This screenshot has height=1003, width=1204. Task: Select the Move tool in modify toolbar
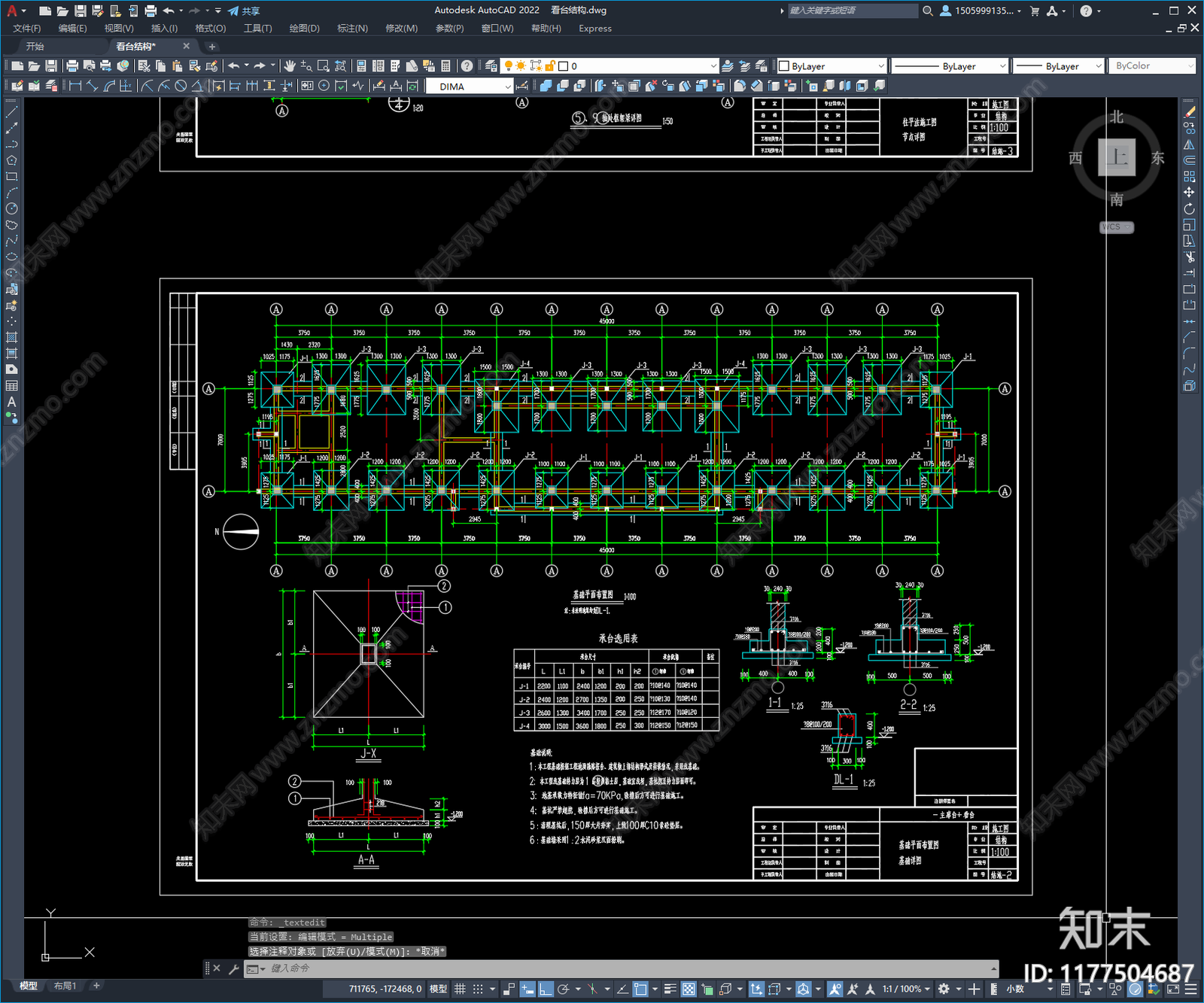(1189, 193)
